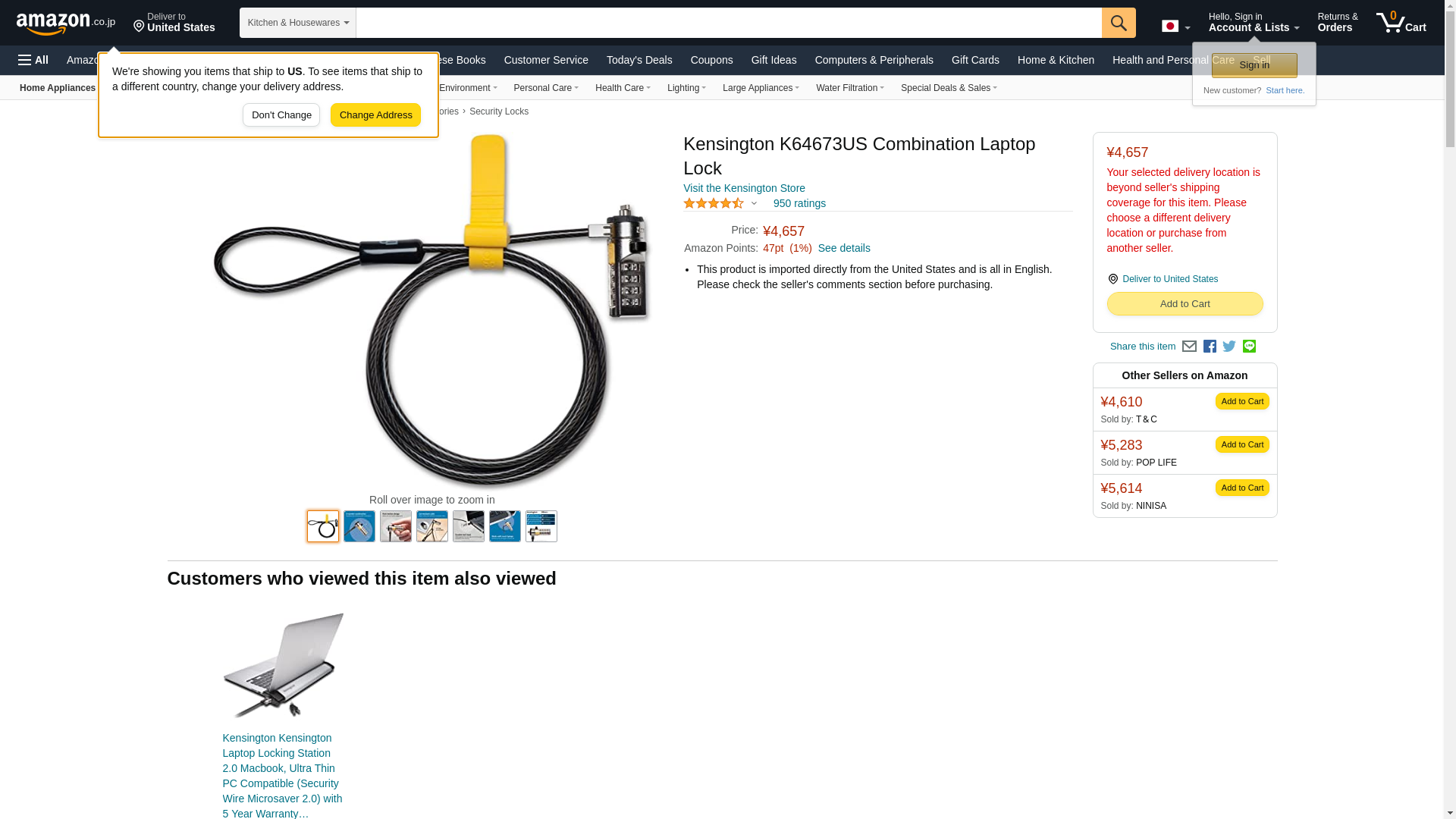The image size is (1456, 819).
Task: Select the second product image thumbnail
Action: coord(359,526)
